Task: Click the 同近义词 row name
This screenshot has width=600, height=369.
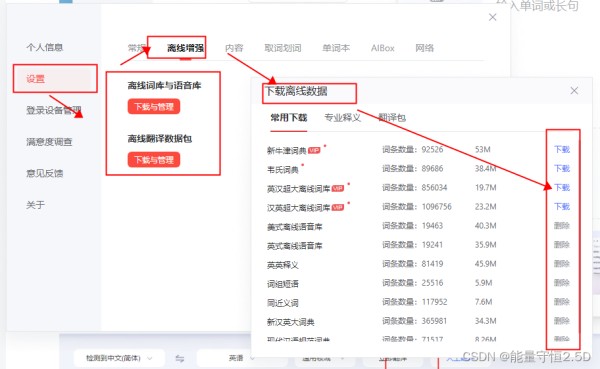Action: click(x=282, y=303)
